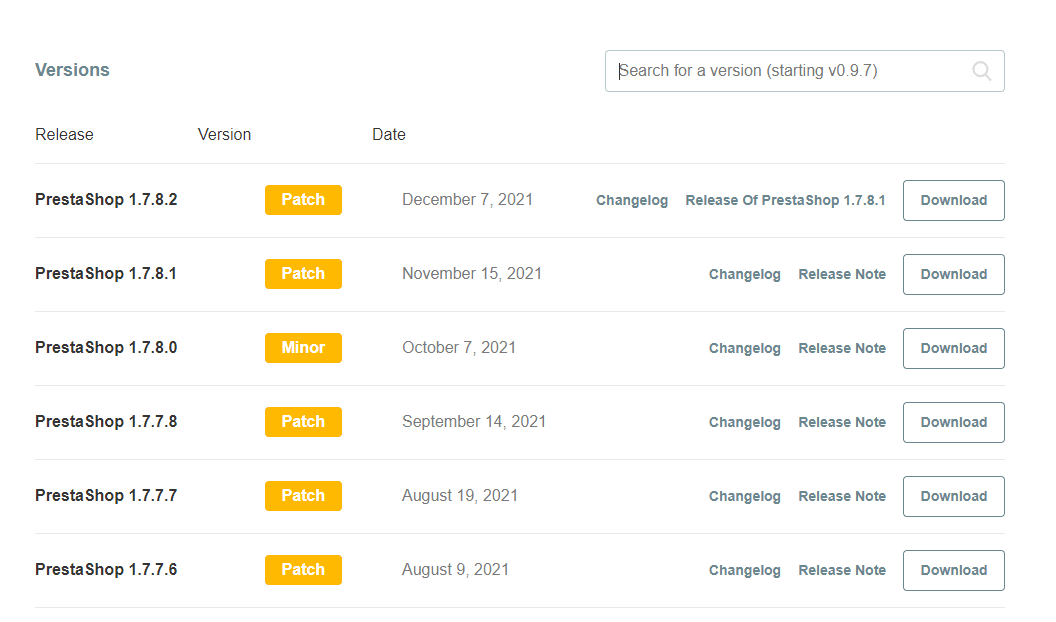The height and width of the screenshot is (622, 1056).
Task: Download PrestaShop 1.7.8.0
Action: click(x=953, y=348)
